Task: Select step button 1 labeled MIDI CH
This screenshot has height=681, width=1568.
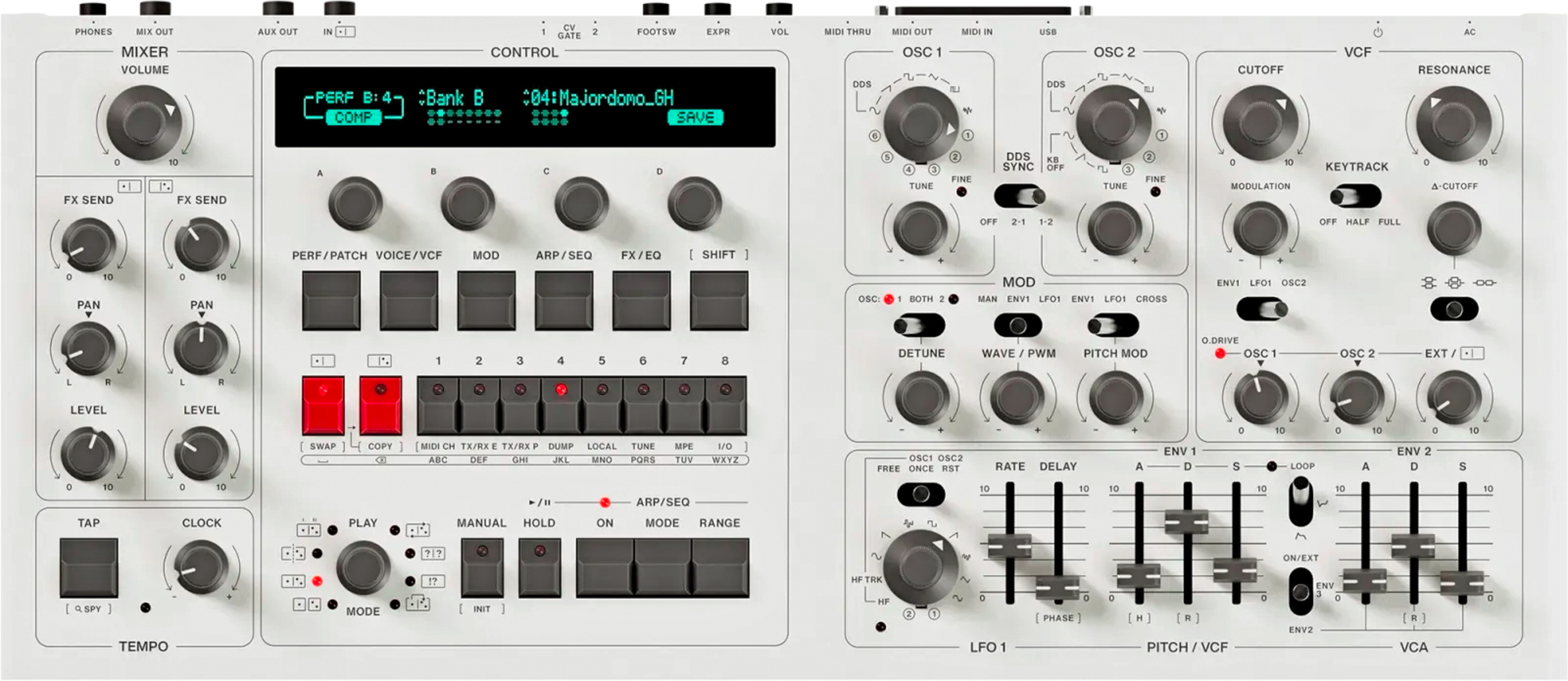Action: (x=438, y=405)
